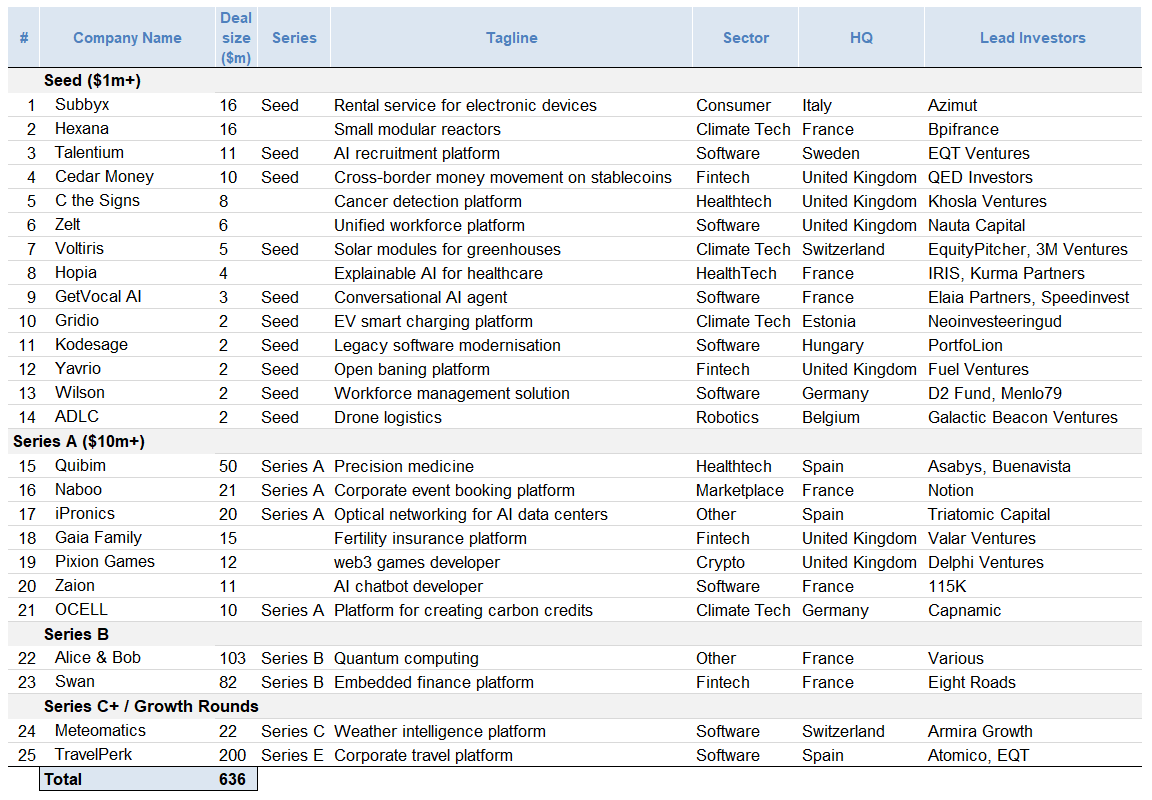Select the Triatomic Capital investor cell

989,514
